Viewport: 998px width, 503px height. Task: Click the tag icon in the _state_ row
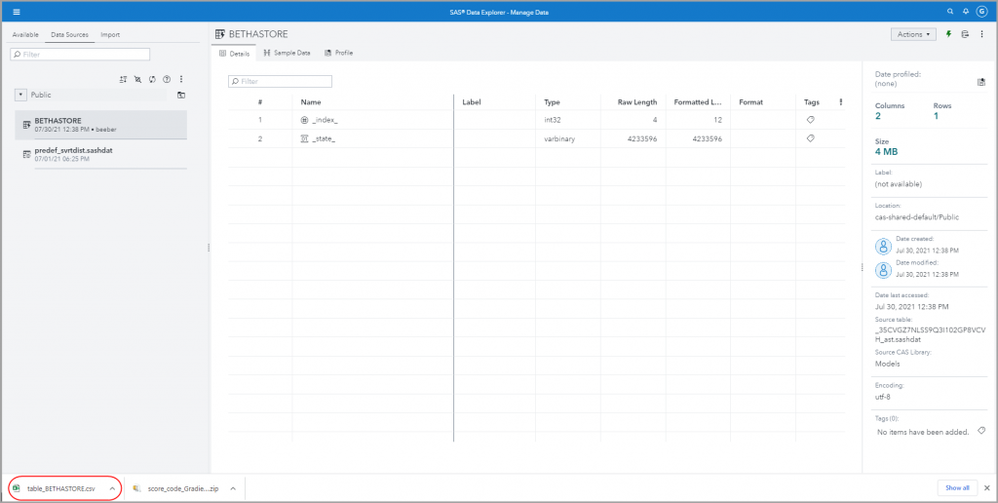click(x=810, y=138)
